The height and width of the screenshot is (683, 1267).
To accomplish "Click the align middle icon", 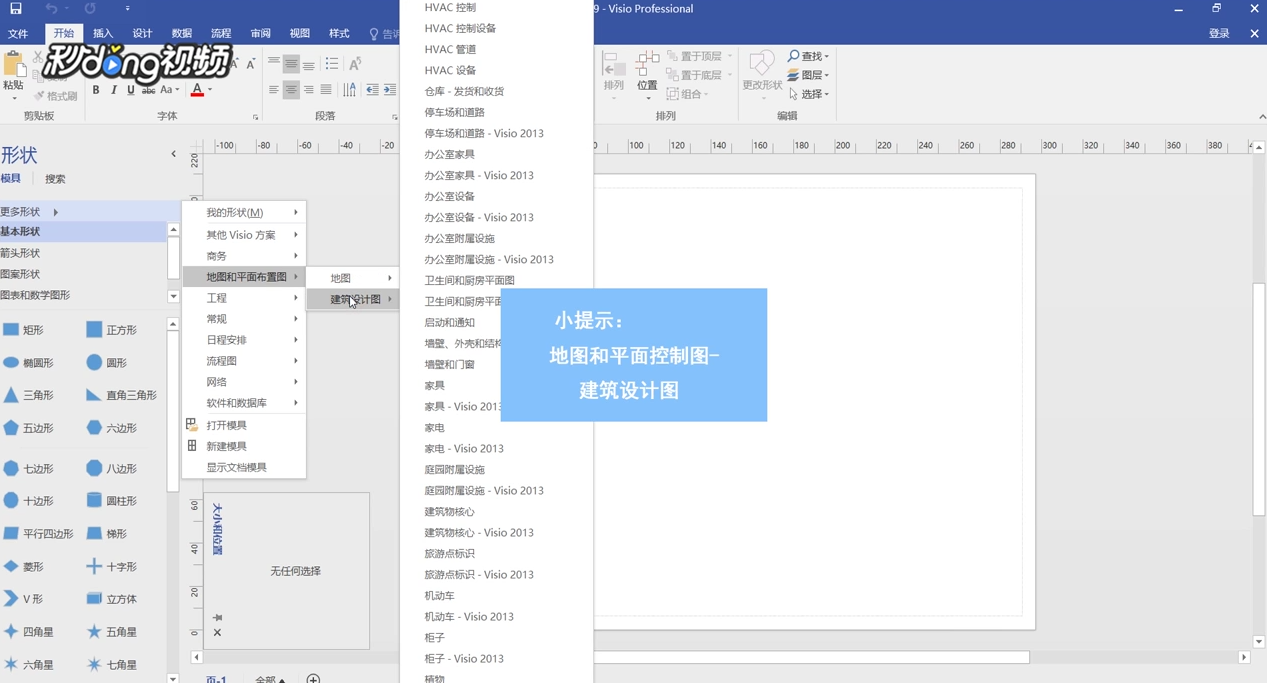I will point(291,64).
